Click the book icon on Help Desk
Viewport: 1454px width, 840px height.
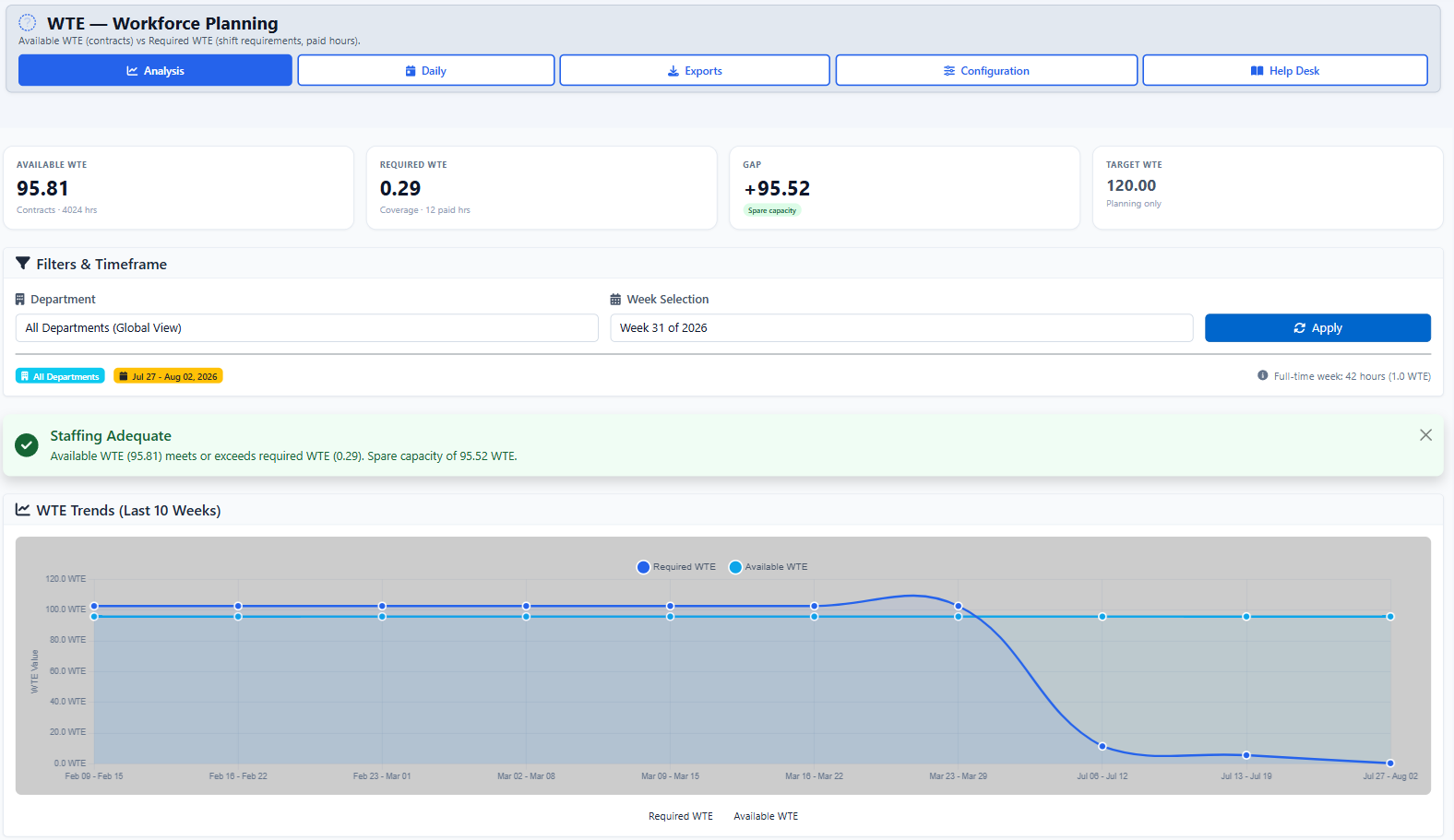click(1257, 71)
